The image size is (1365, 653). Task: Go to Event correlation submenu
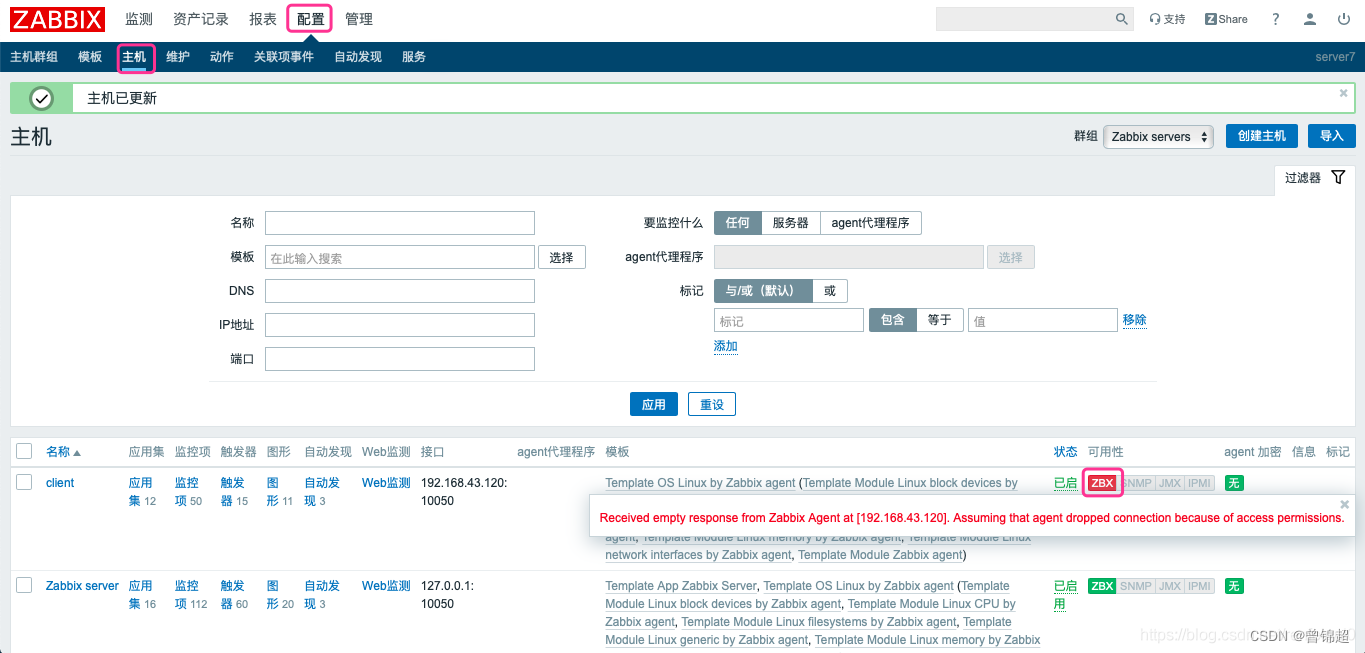[284, 57]
